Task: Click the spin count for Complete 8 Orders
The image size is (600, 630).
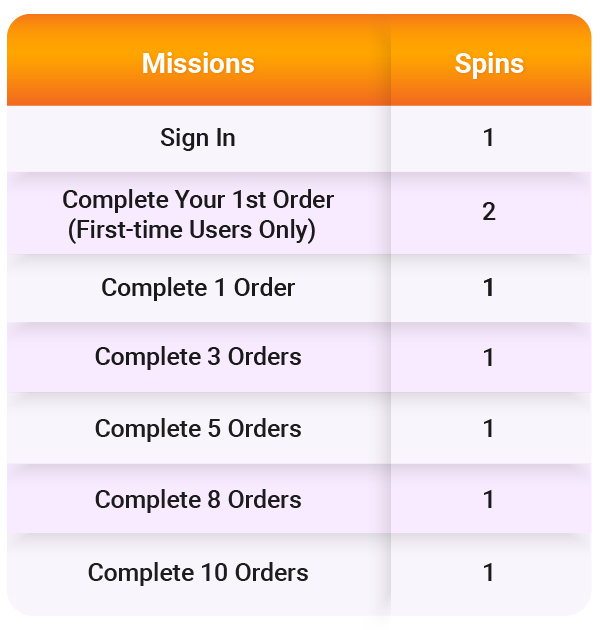Action: tap(489, 499)
